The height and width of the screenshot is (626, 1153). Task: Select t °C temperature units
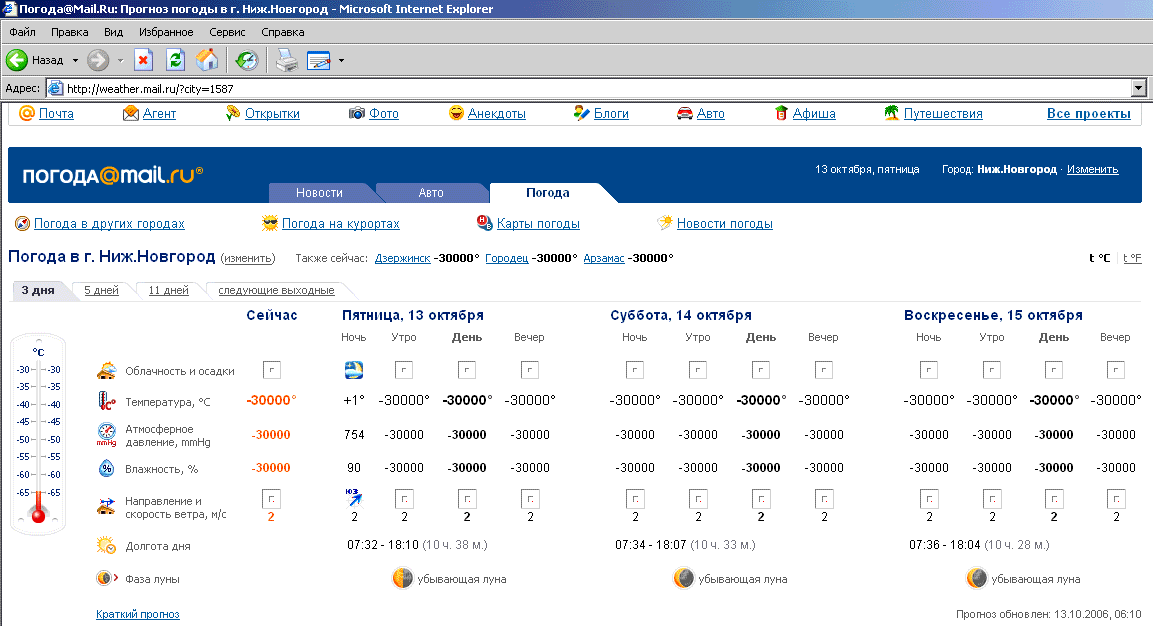pyautogui.click(x=1099, y=258)
